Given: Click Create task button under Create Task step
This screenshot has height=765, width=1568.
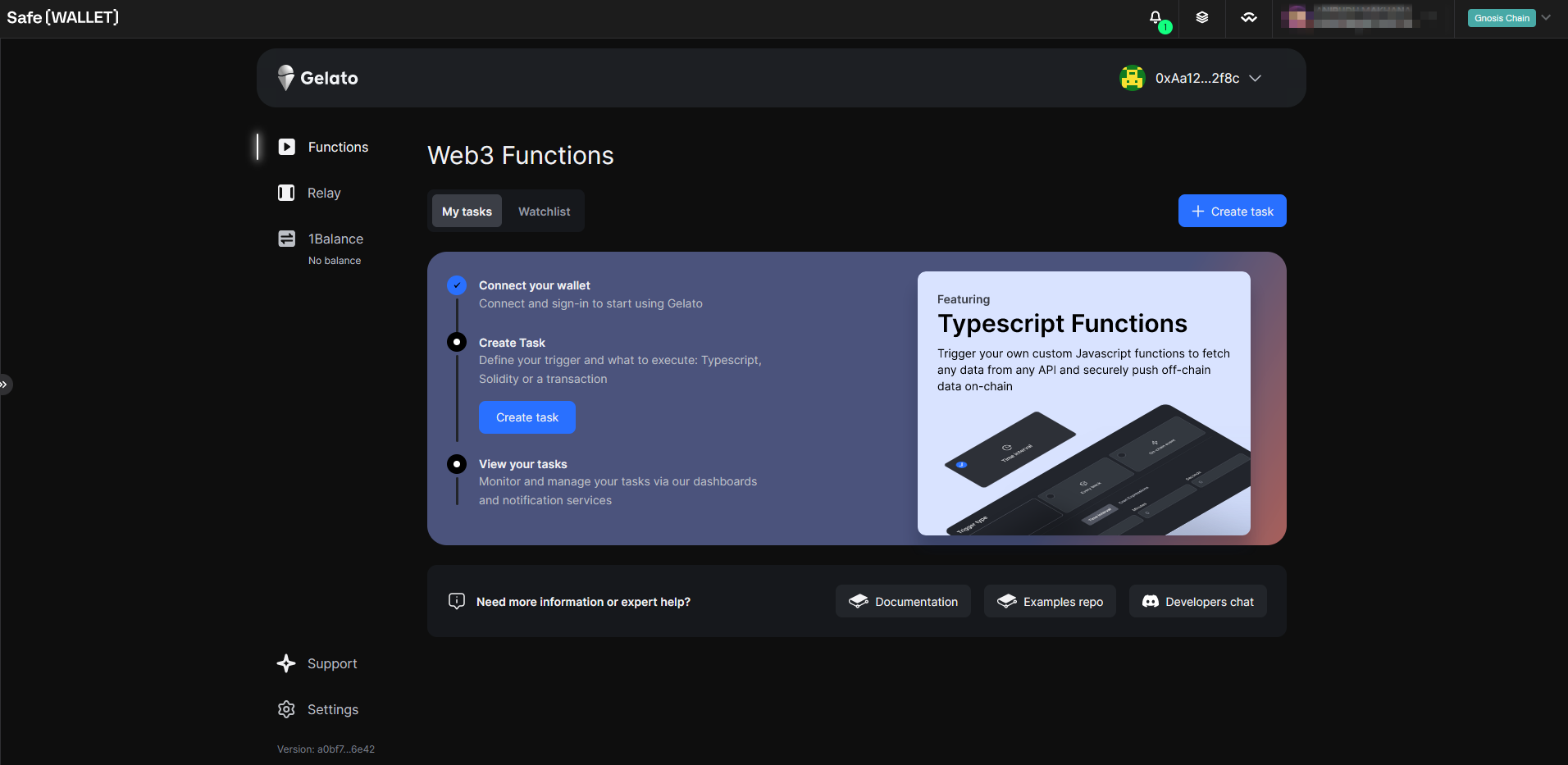Looking at the screenshot, I should coord(527,417).
